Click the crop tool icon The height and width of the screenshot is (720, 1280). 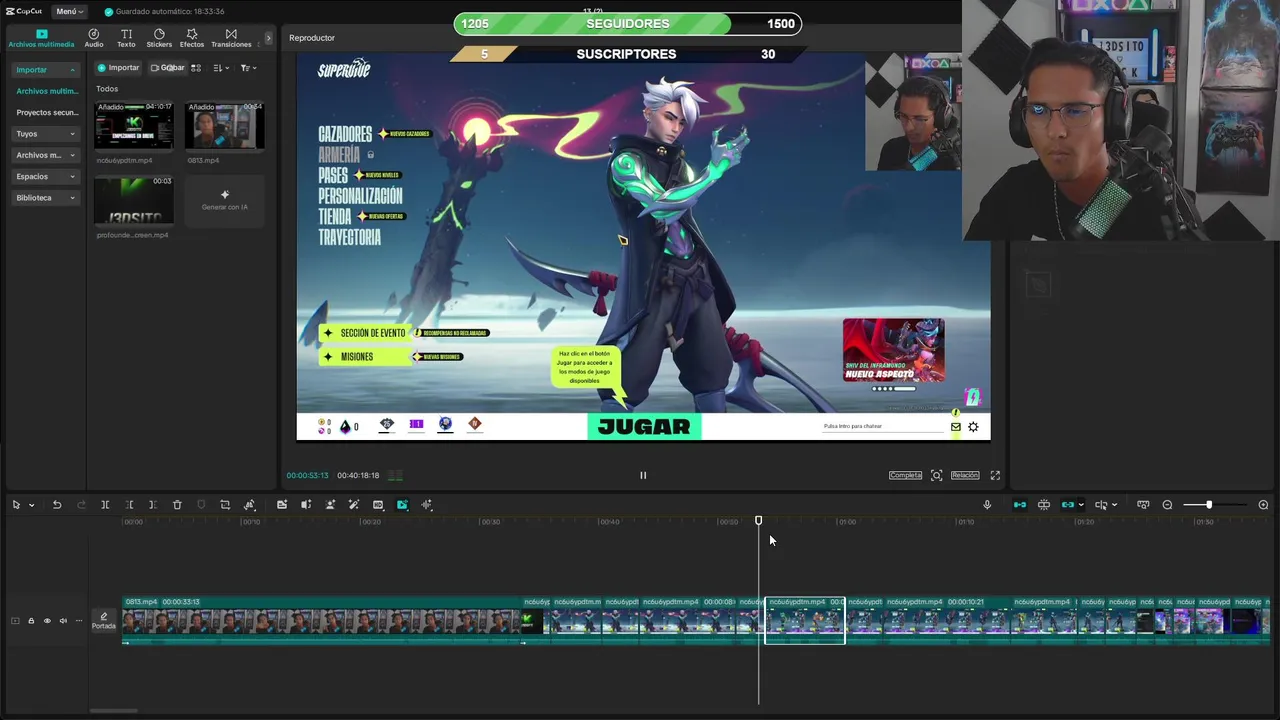click(x=225, y=505)
